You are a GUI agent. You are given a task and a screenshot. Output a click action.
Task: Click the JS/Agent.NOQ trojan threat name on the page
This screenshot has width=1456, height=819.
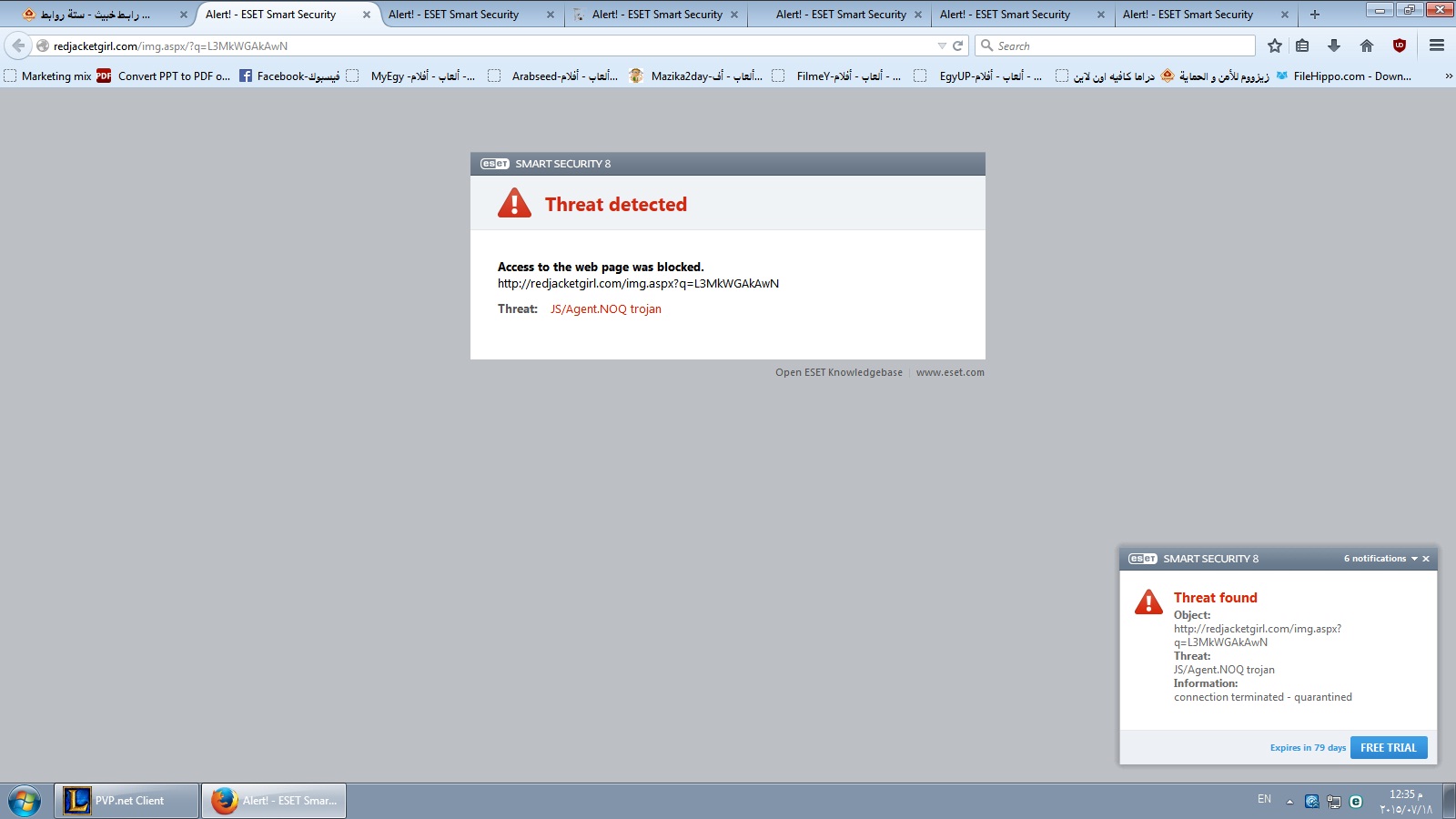pos(605,309)
